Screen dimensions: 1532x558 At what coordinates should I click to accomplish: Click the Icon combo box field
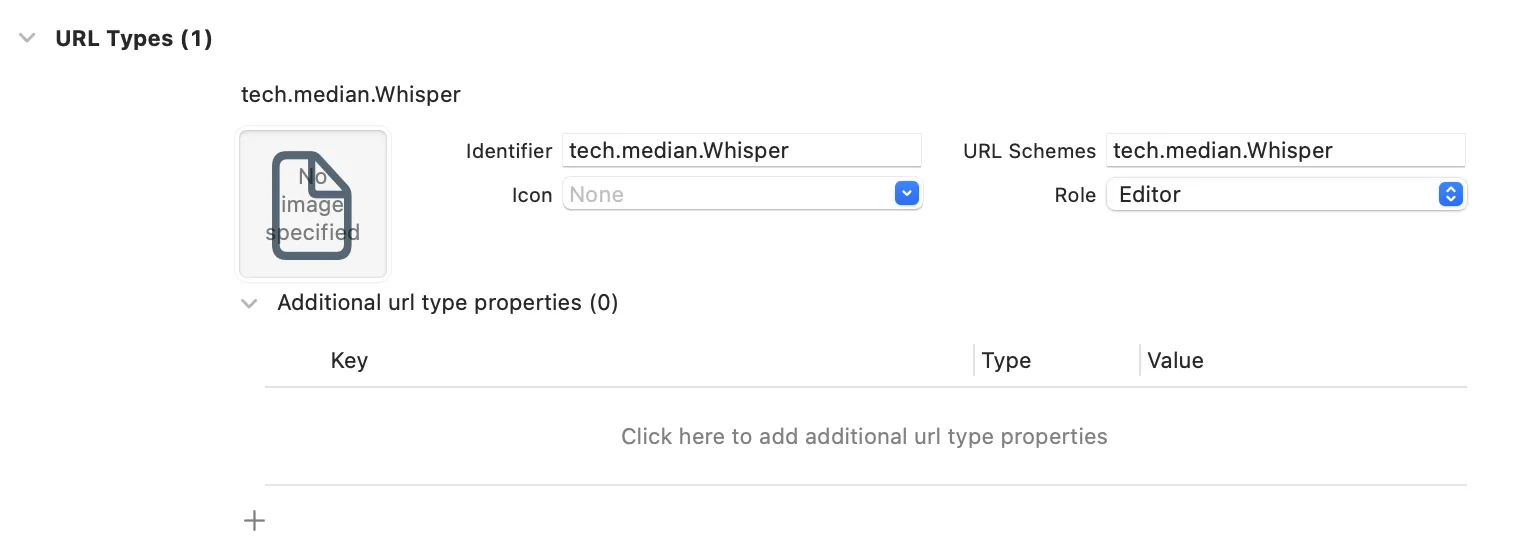(x=728, y=194)
